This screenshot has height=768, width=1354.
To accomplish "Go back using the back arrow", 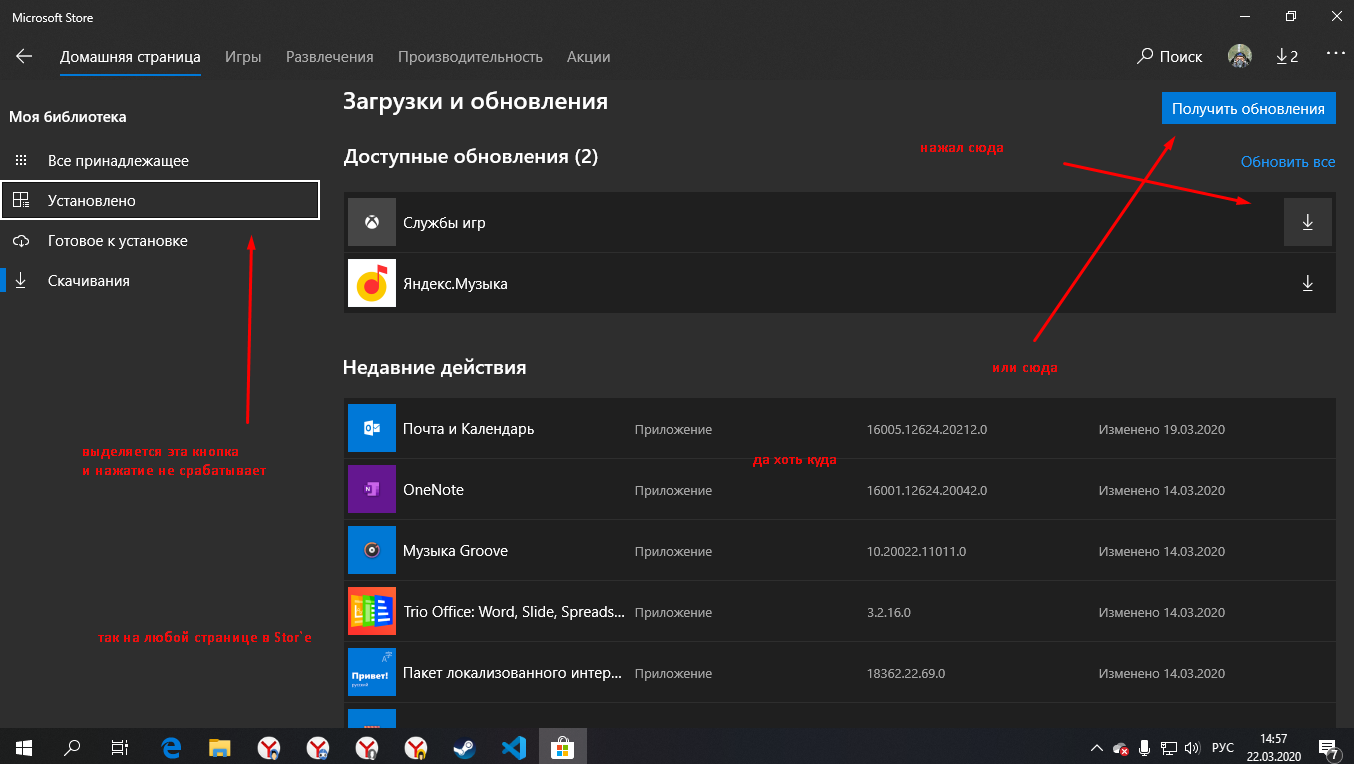I will 24,57.
